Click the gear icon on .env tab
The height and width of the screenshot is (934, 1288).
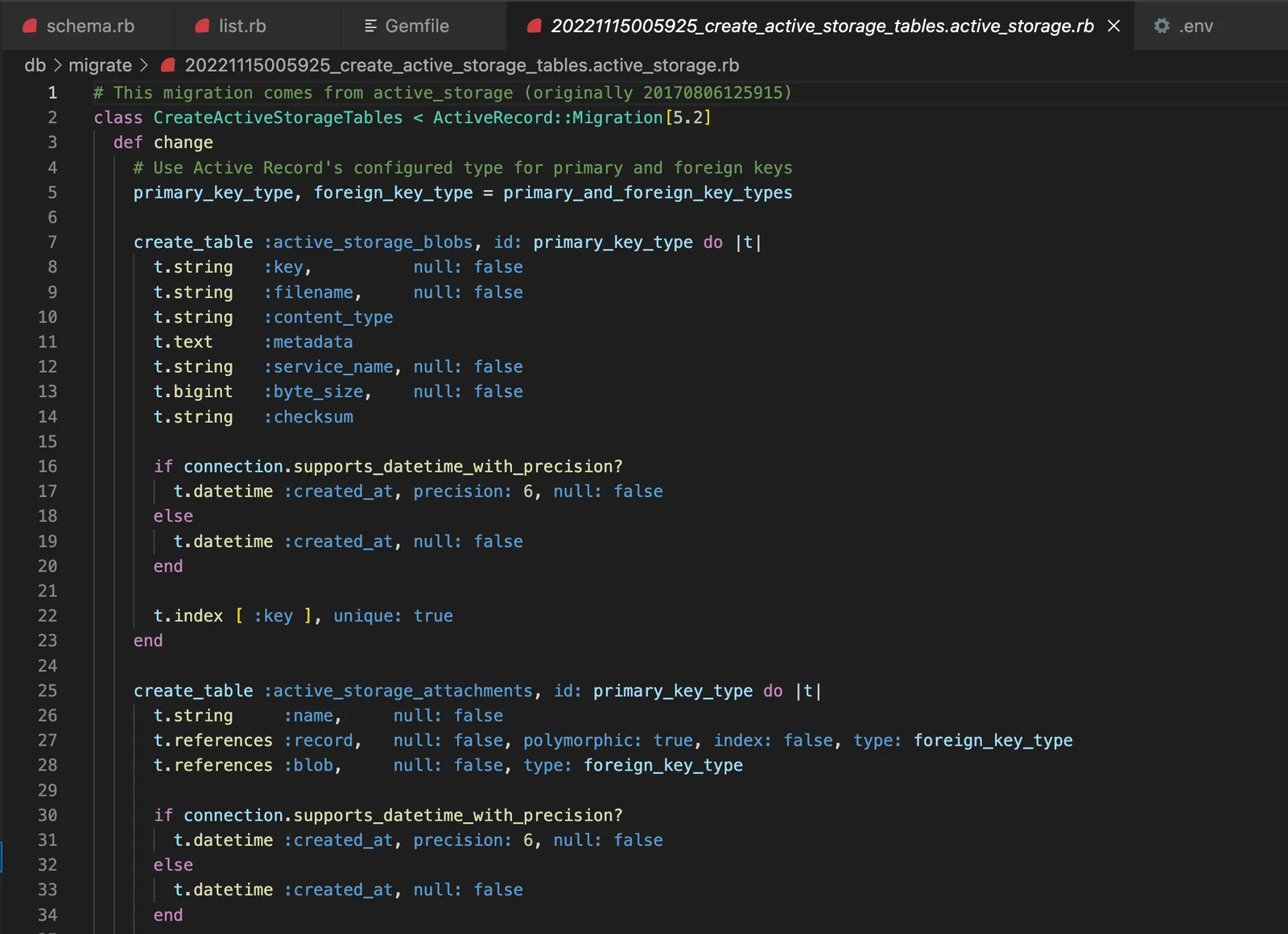click(1162, 26)
